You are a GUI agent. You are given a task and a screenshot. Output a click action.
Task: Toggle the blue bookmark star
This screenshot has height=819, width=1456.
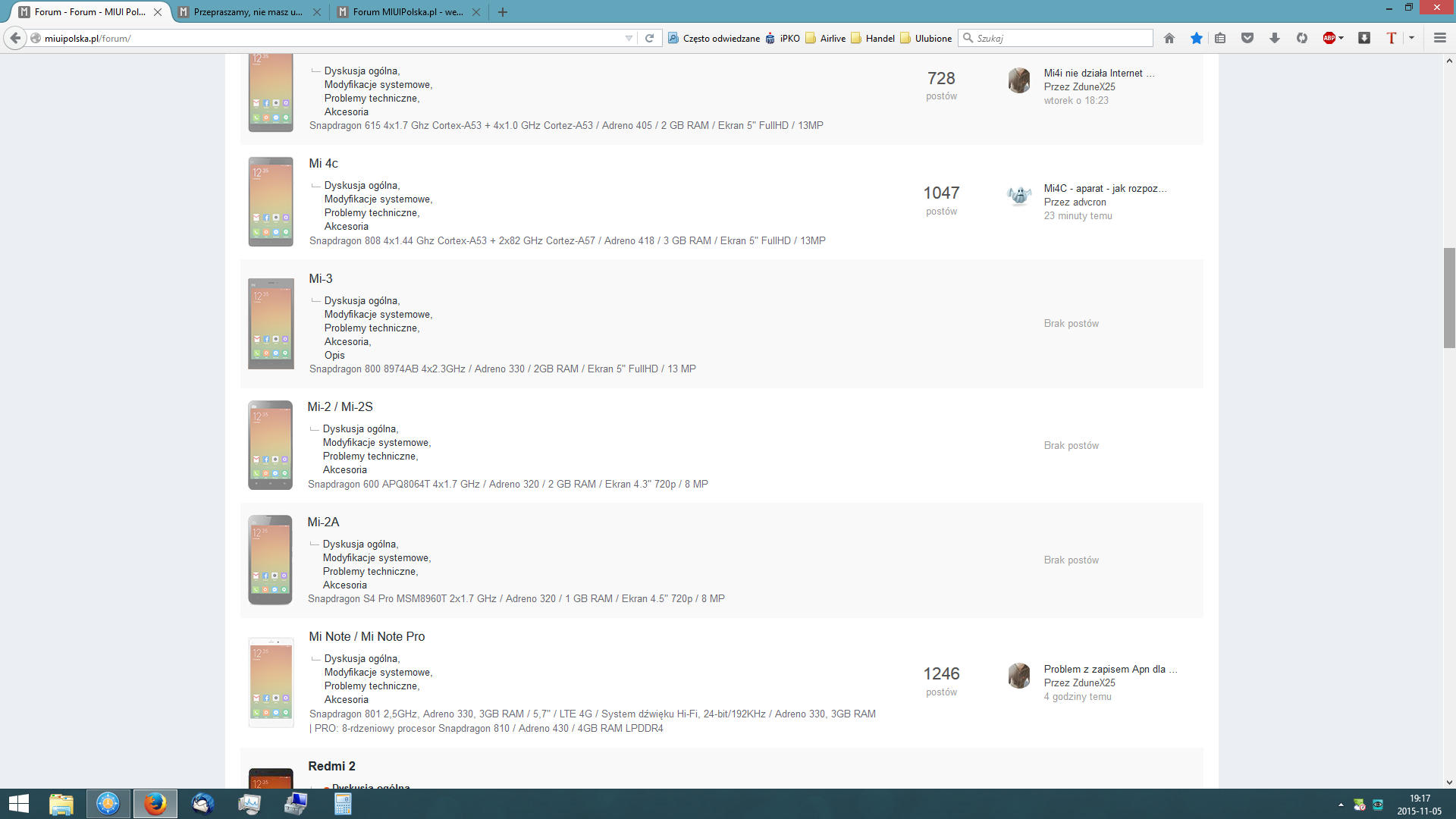(x=1196, y=38)
